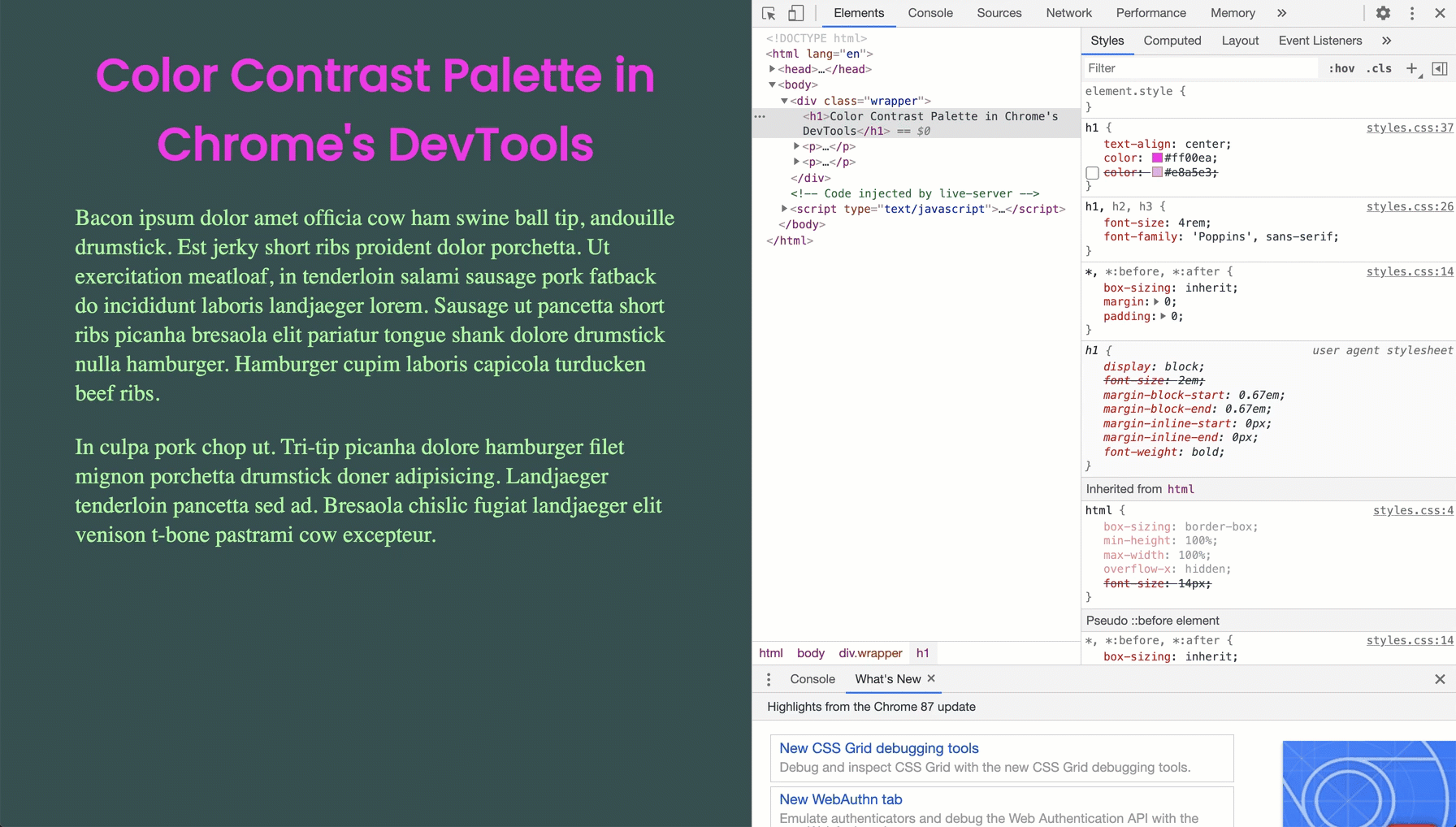Open the drawer Console tab
The image size is (1456, 827).
click(812, 679)
